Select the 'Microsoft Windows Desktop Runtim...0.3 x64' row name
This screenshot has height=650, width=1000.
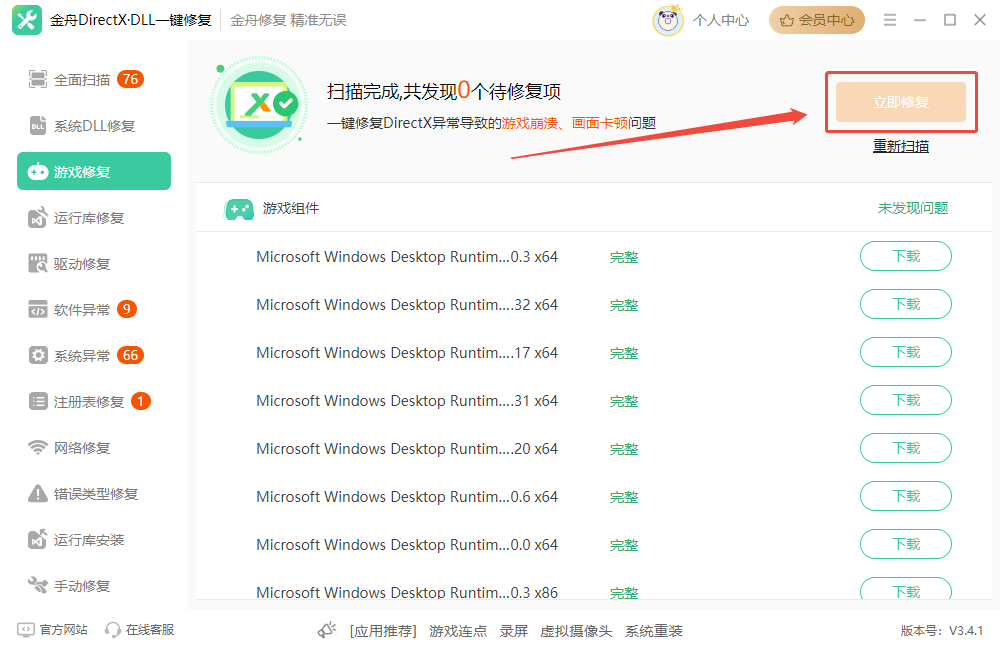pos(407,256)
